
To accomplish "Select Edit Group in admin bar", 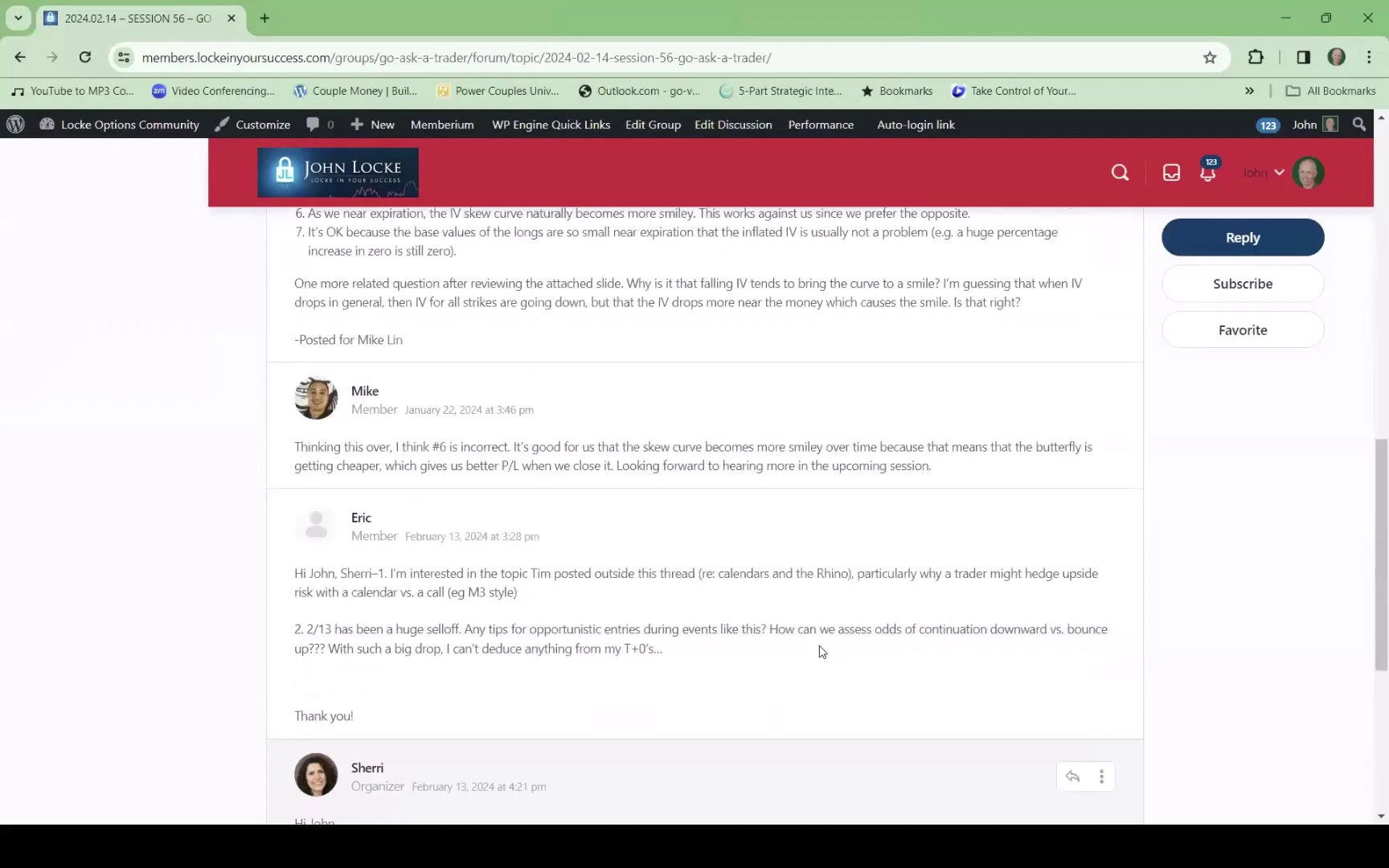I will [x=653, y=125].
